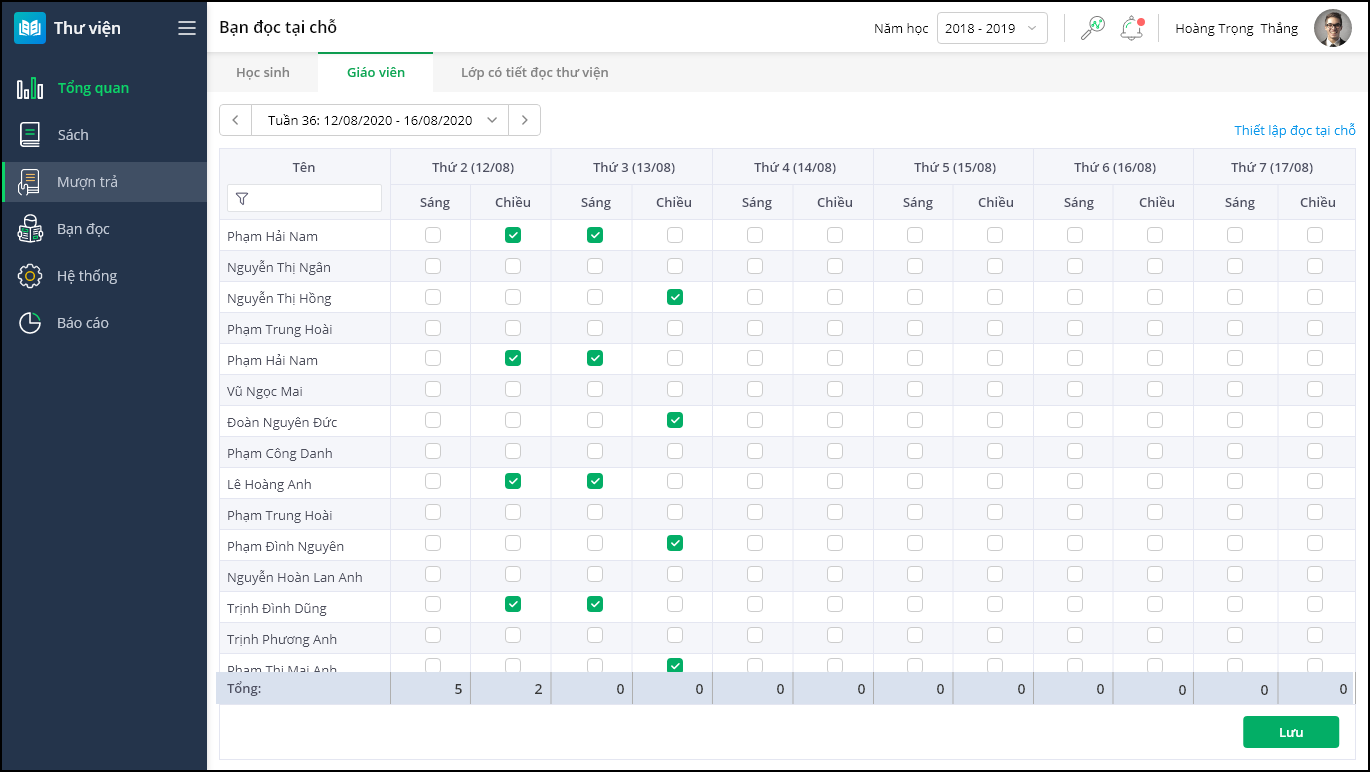This screenshot has height=772, width=1370.
Task: Click the Sách book icon in sidebar
Action: point(30,135)
